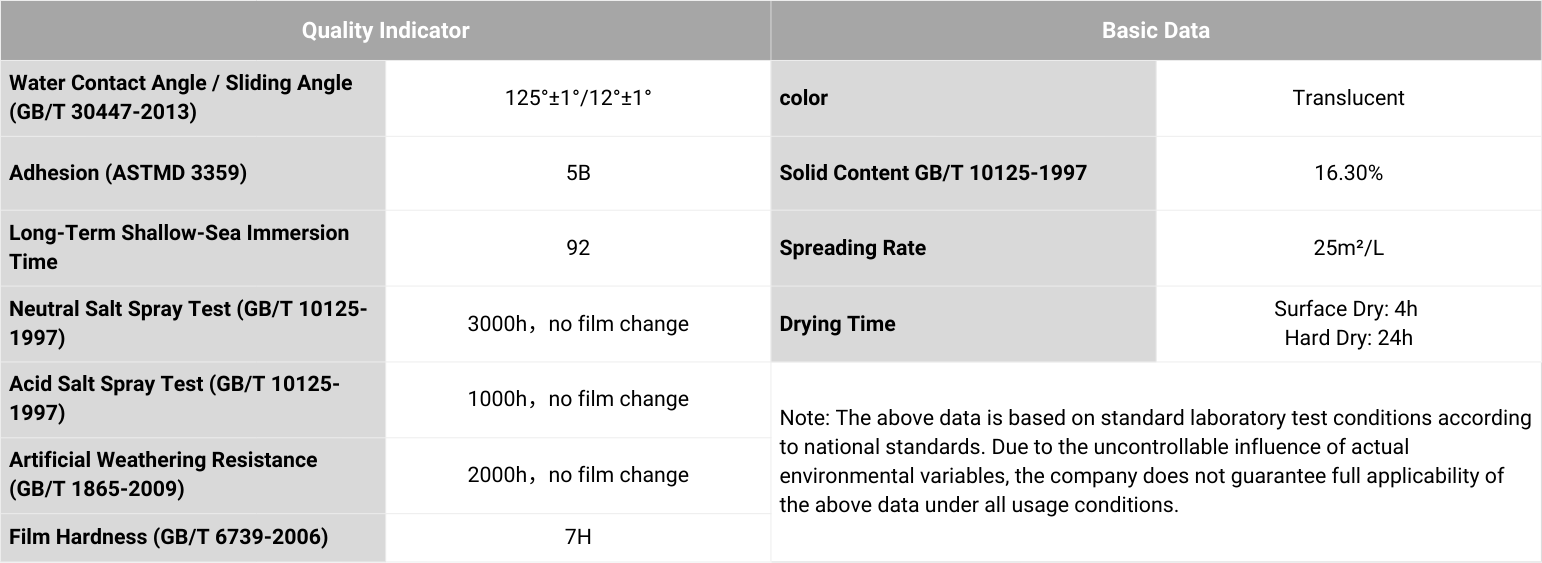This screenshot has width=1542, height=563.
Task: Select the Neutral Salt Spray Test label
Action: point(188,323)
